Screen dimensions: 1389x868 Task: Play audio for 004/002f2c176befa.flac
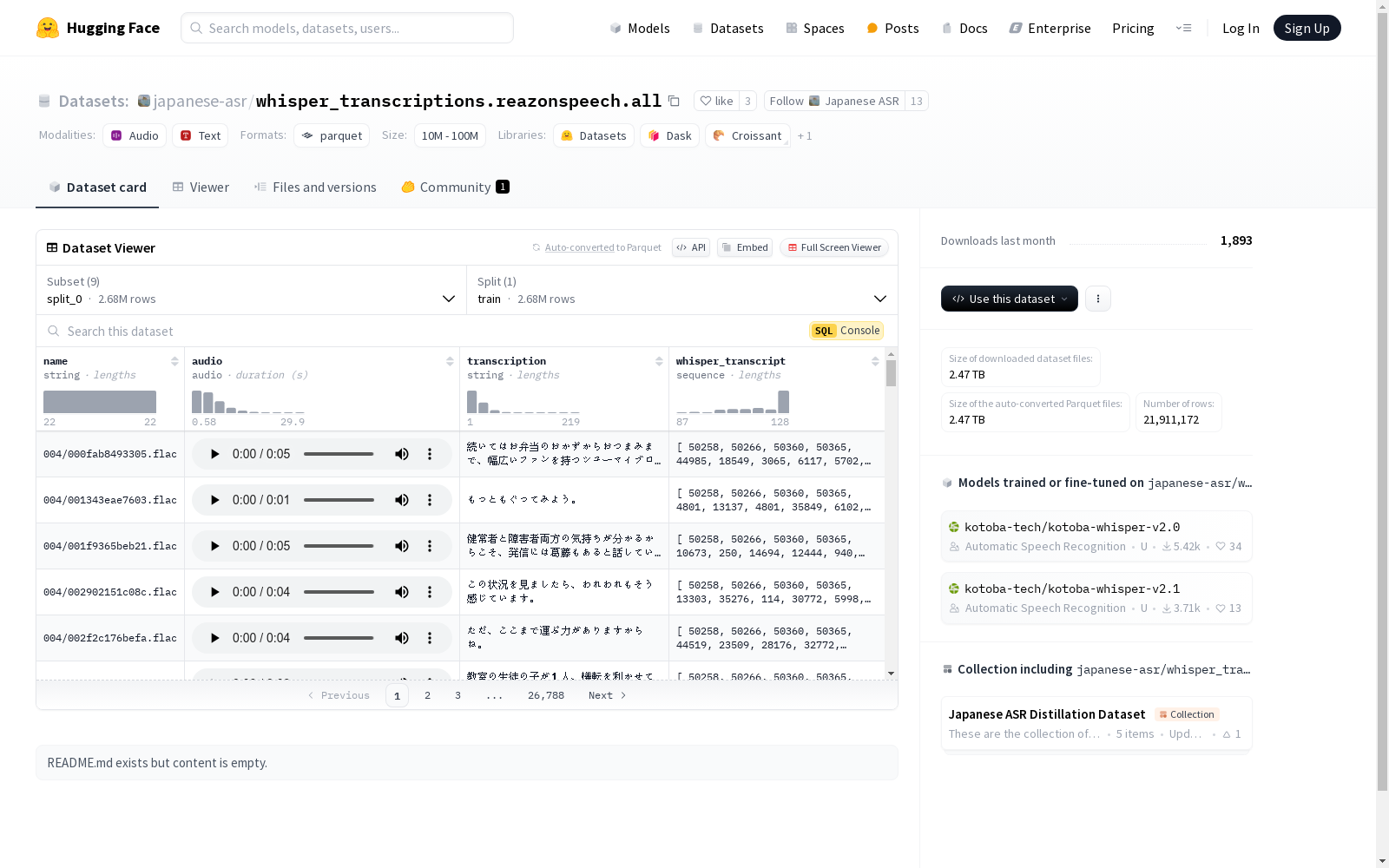214,638
